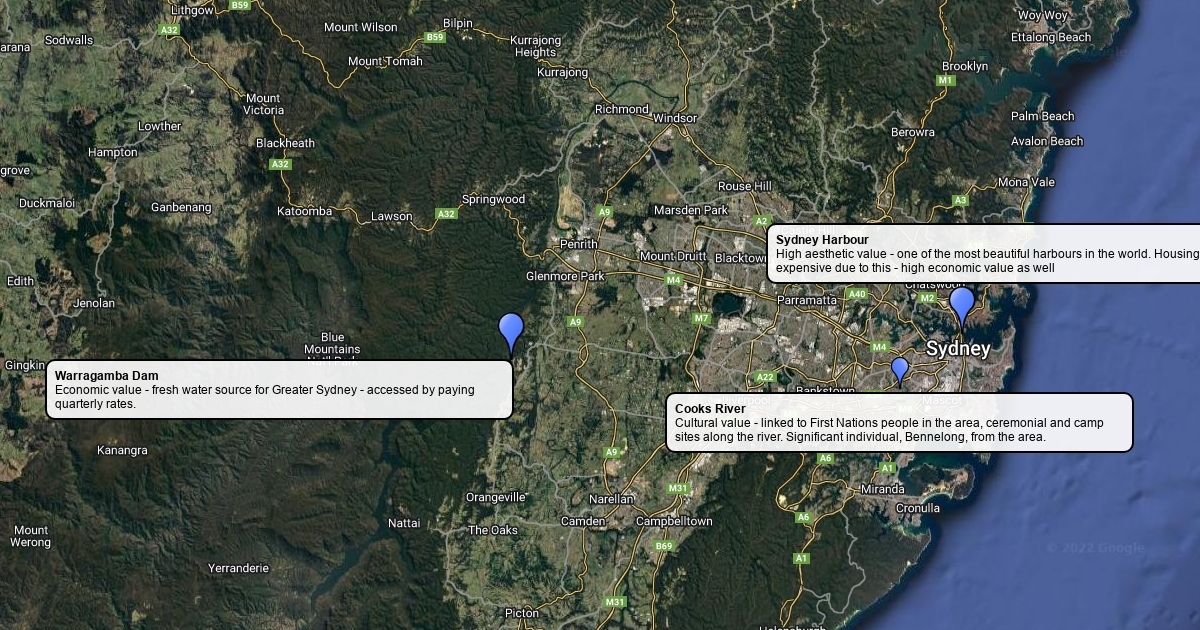Viewport: 1200px width, 630px height.
Task: Click the A40 road shield
Action: click(x=857, y=294)
